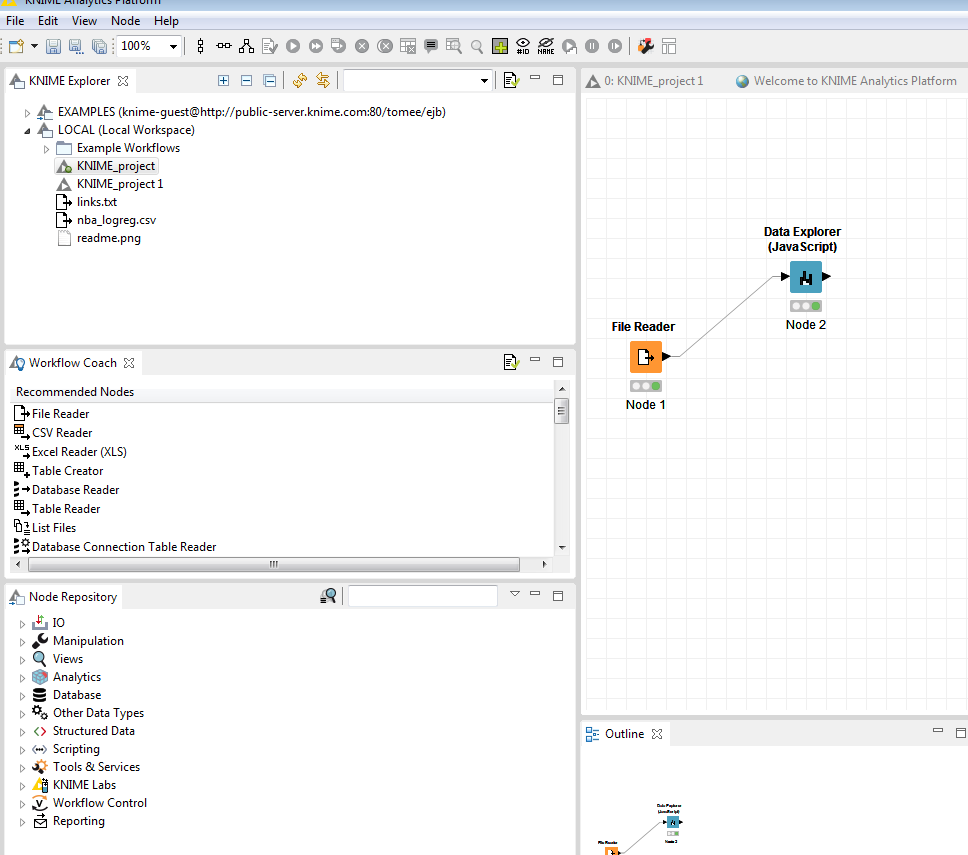Click Execute and open views icon

click(x=338, y=46)
